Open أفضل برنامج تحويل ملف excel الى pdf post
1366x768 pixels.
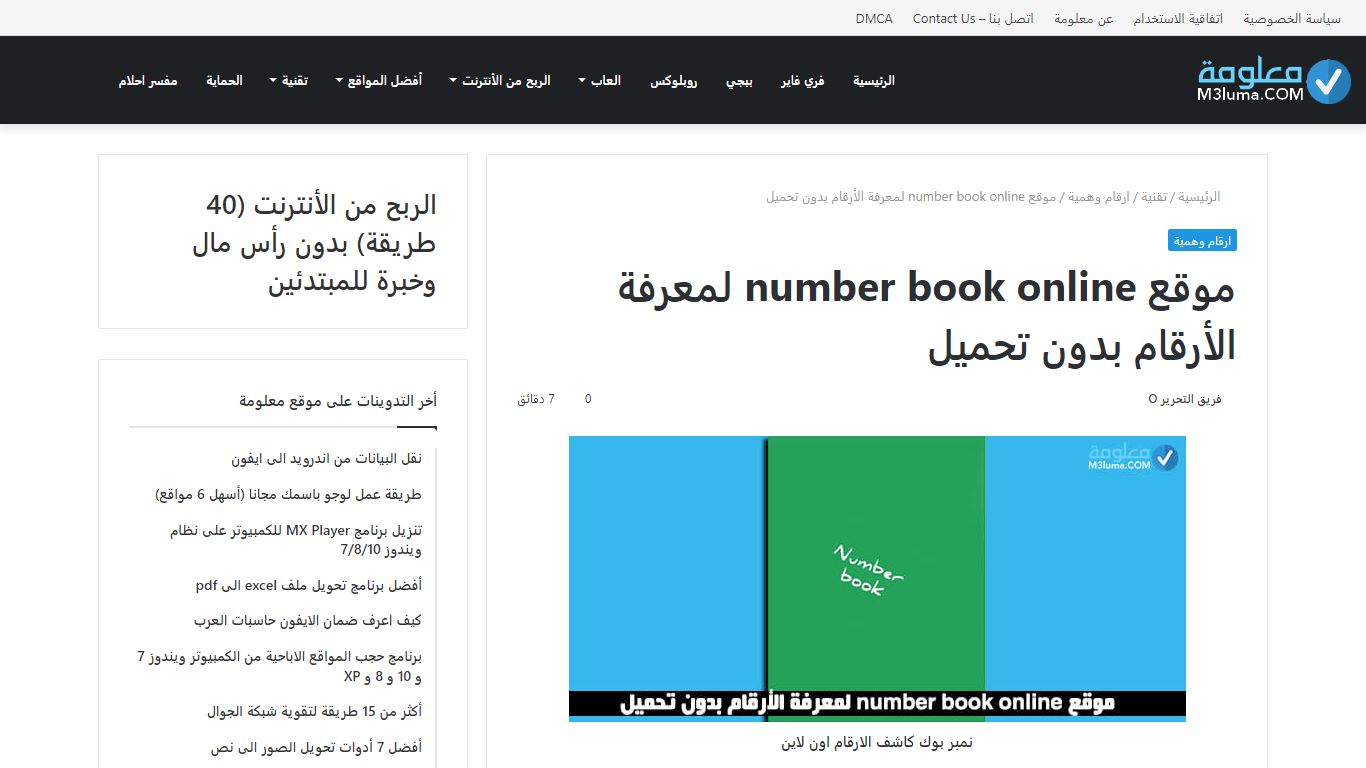coord(309,585)
